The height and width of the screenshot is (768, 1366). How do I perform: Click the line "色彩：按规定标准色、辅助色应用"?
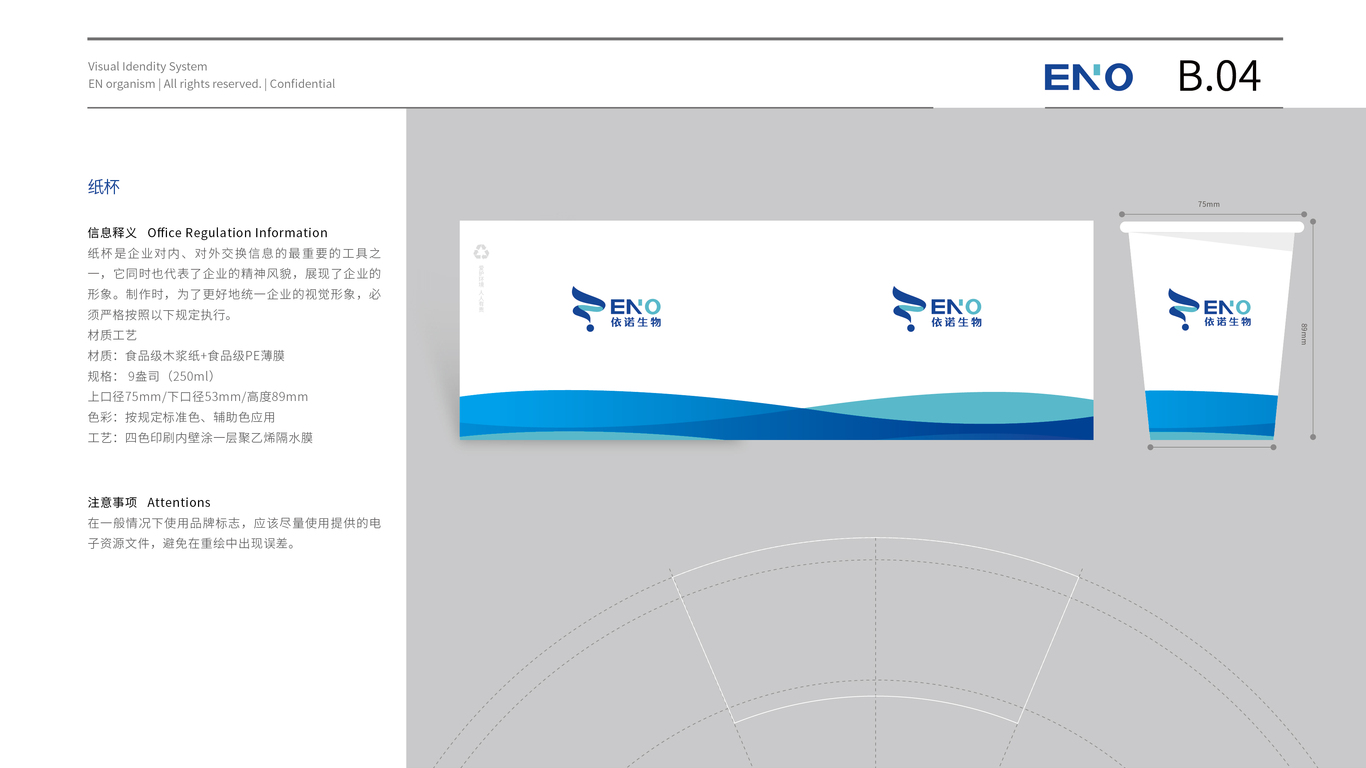click(181, 417)
